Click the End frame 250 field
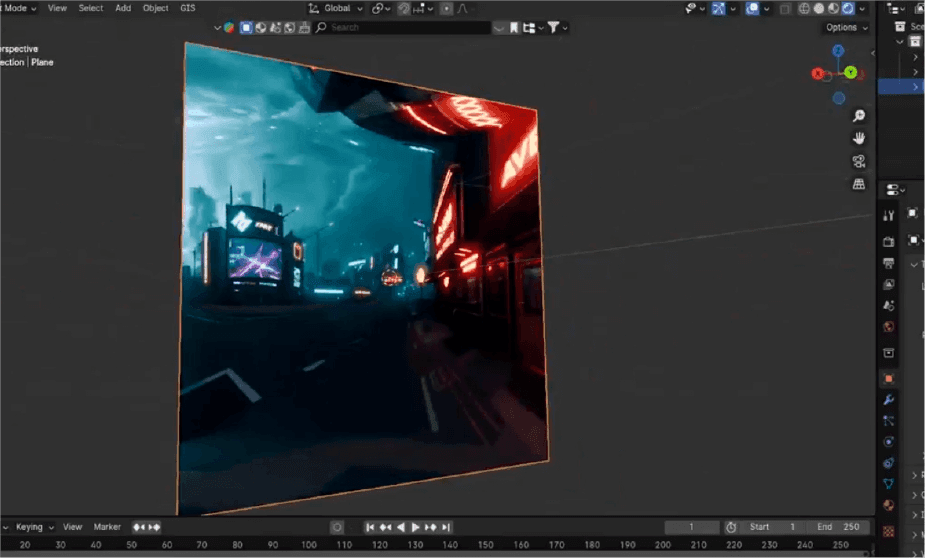Image resolution: width=925 pixels, height=558 pixels. pyautogui.click(x=838, y=527)
